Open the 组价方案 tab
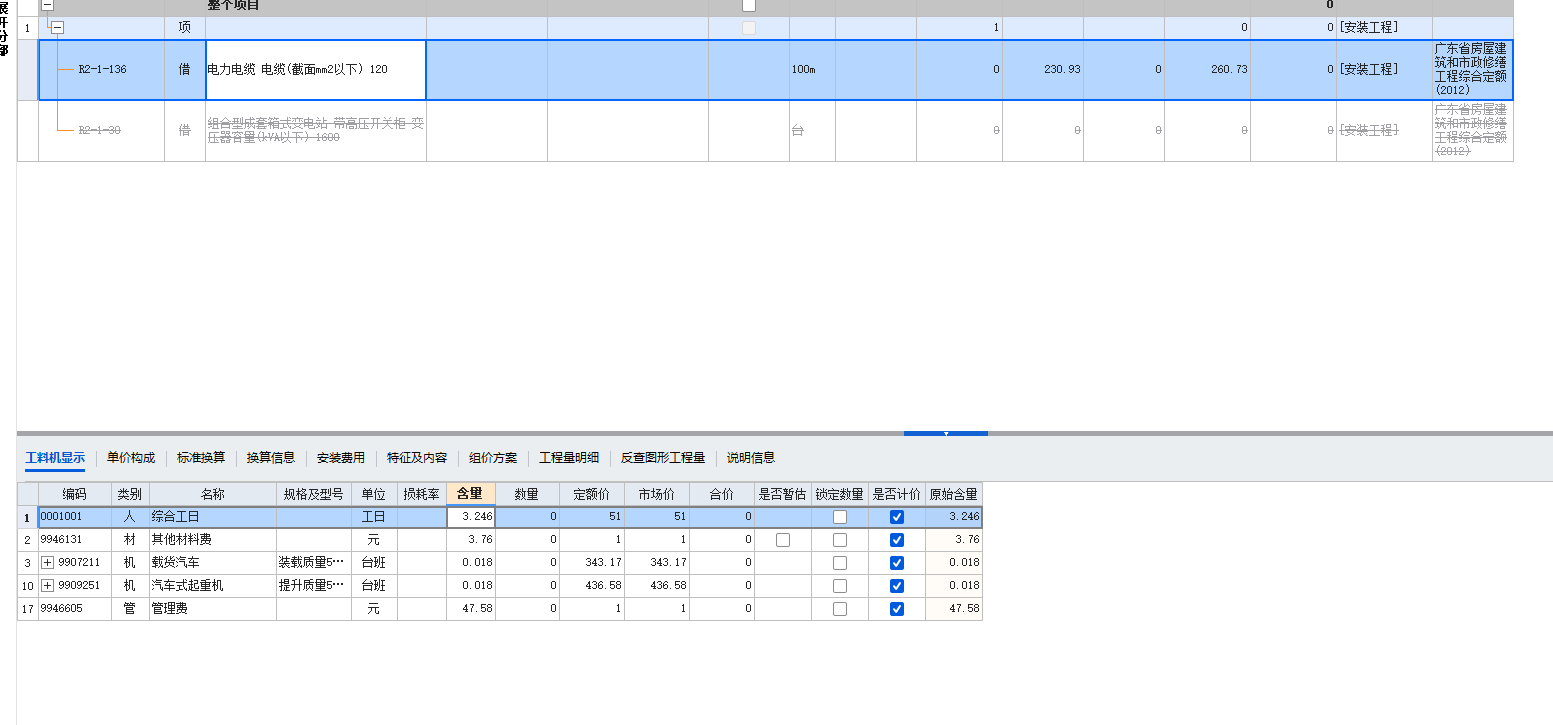This screenshot has height=725, width=1553. (x=493, y=458)
